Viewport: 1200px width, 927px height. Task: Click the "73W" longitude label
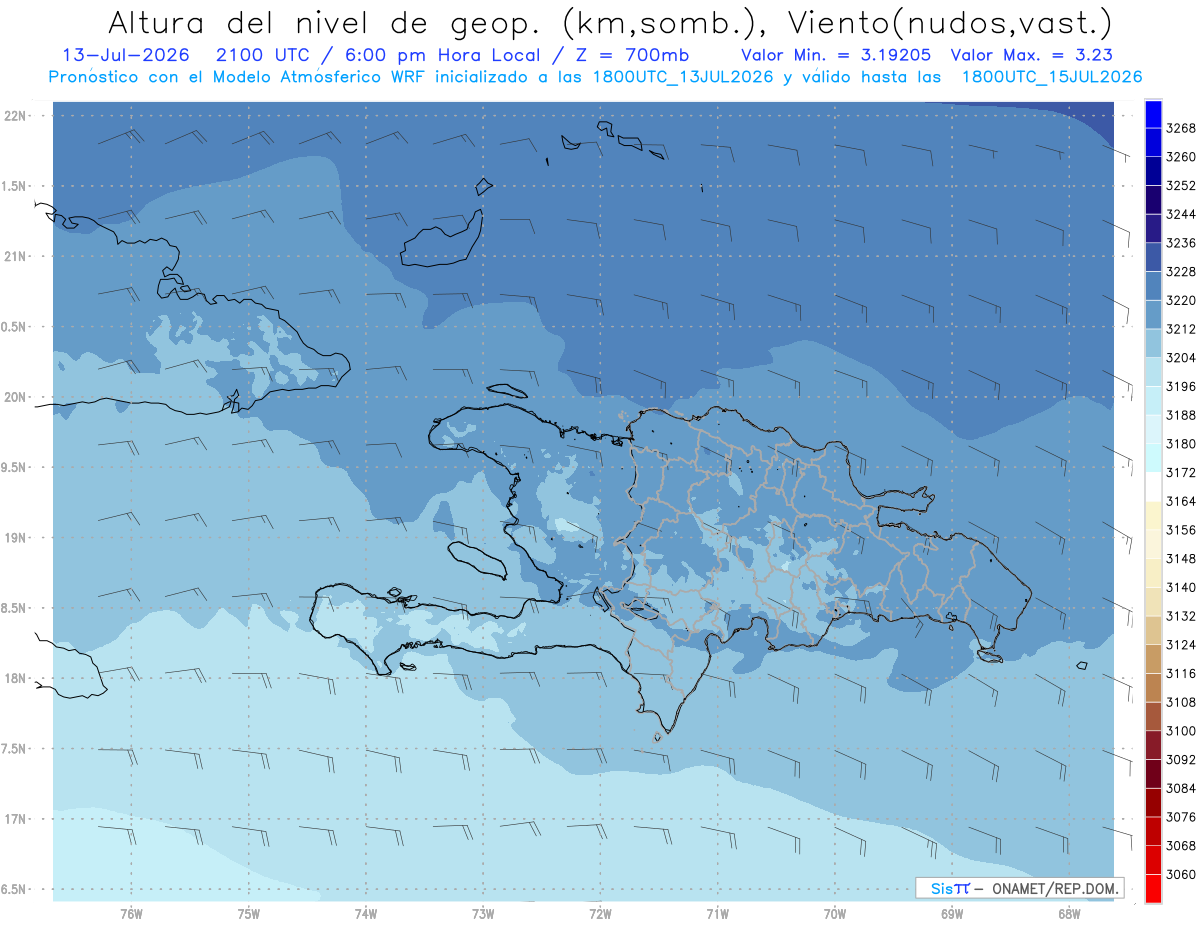[x=483, y=913]
